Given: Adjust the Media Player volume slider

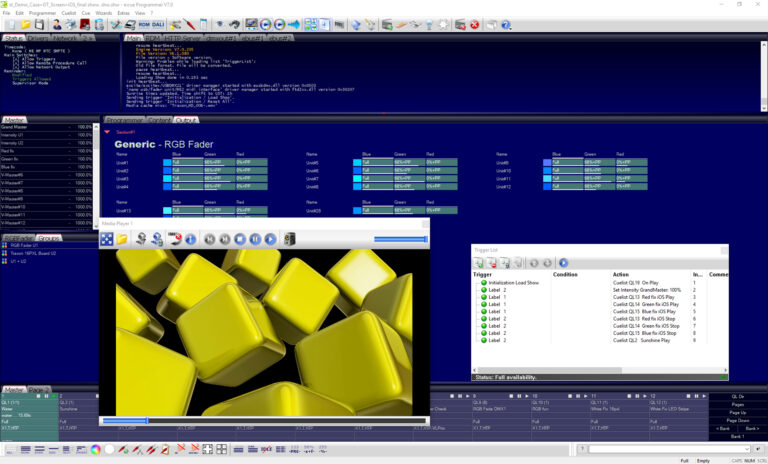Looking at the screenshot, I should click(x=401, y=239).
